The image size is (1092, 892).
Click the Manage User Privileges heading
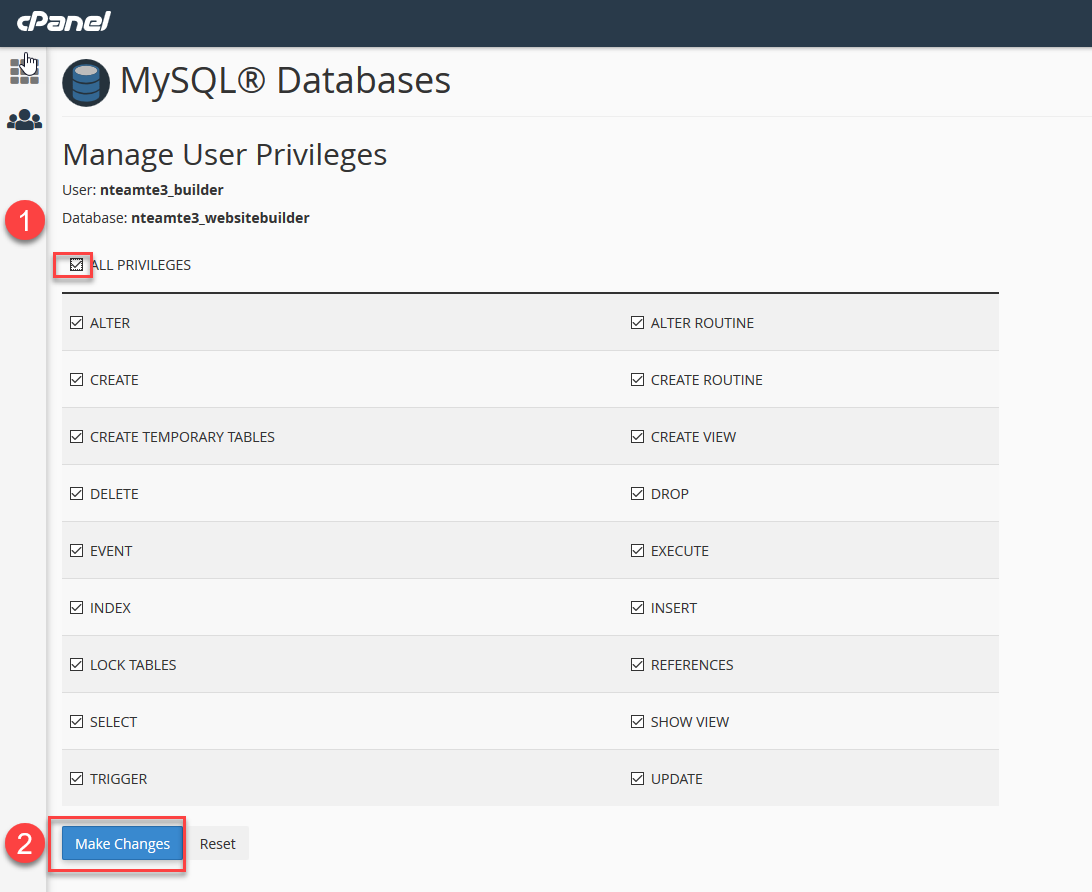[x=224, y=155]
